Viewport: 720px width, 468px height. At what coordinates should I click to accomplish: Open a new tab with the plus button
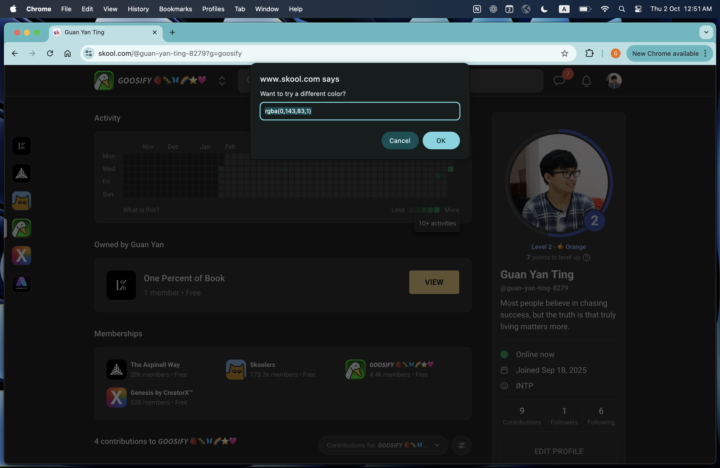point(172,32)
